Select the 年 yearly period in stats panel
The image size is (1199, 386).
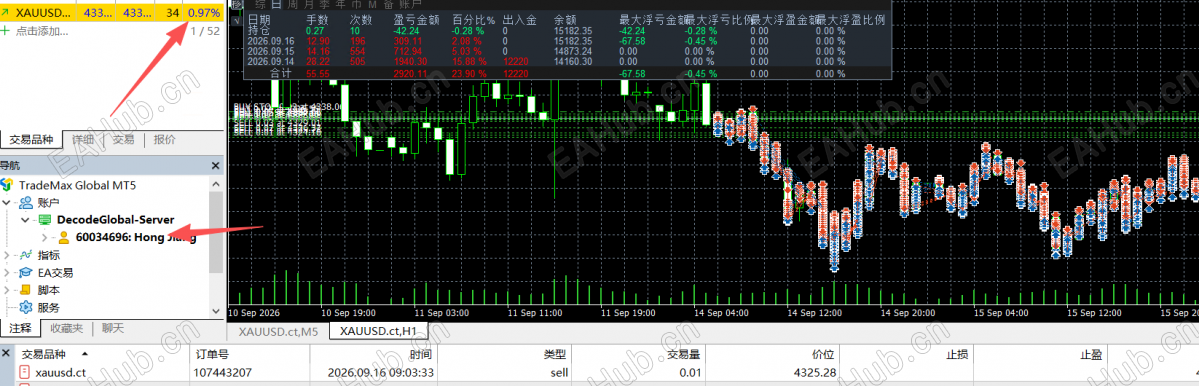click(x=340, y=4)
